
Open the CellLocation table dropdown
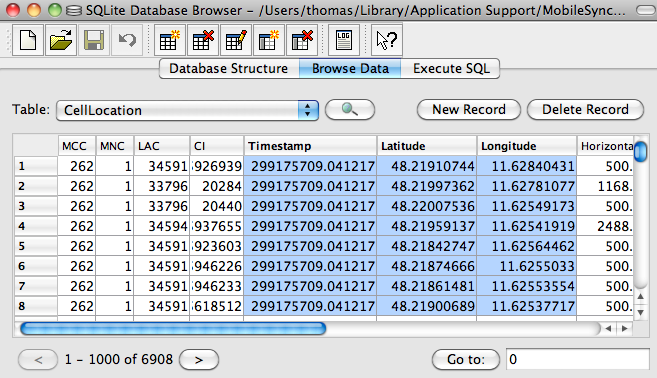pos(187,110)
